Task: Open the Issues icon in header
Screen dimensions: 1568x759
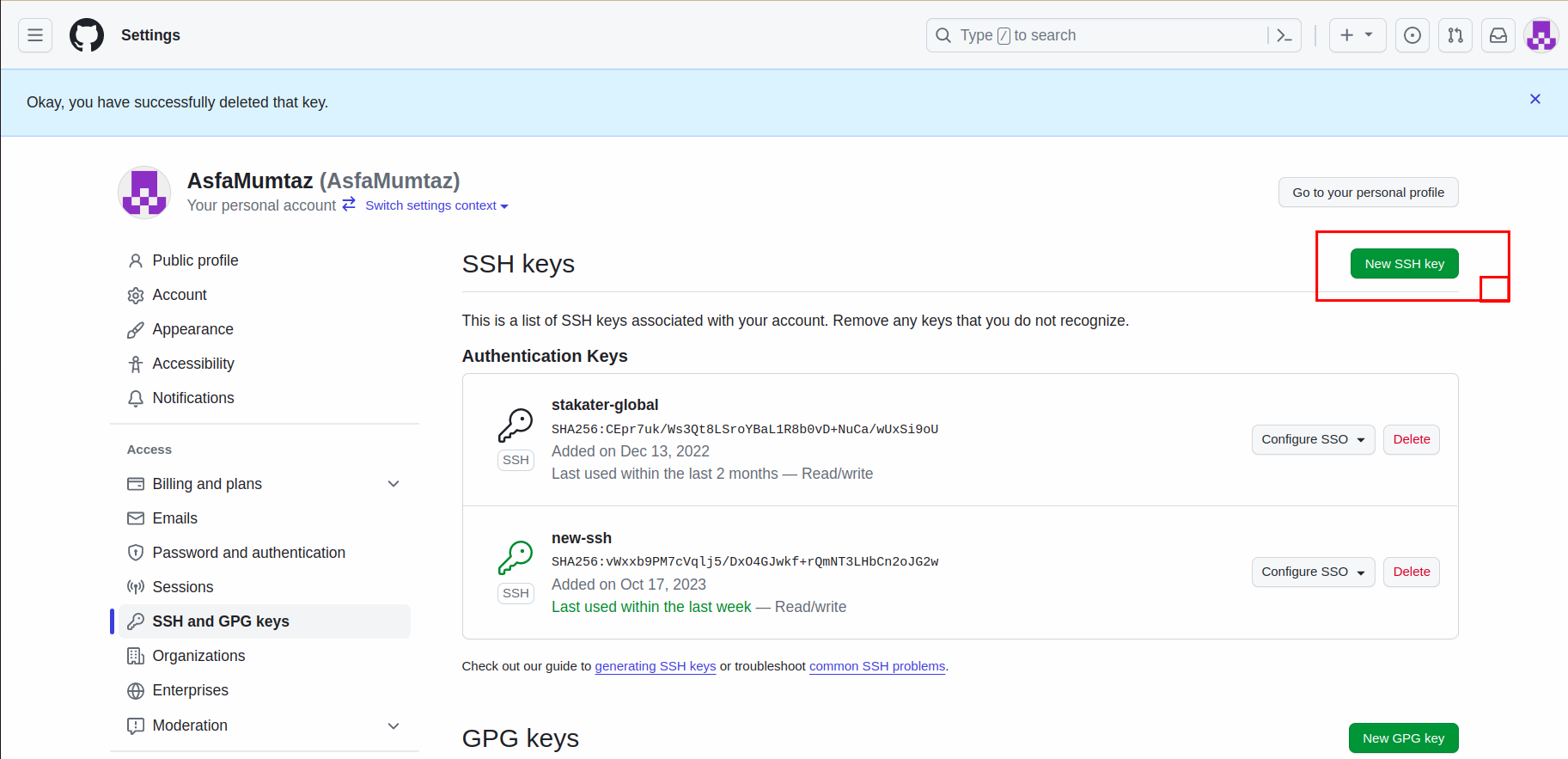Action: click(x=1412, y=35)
